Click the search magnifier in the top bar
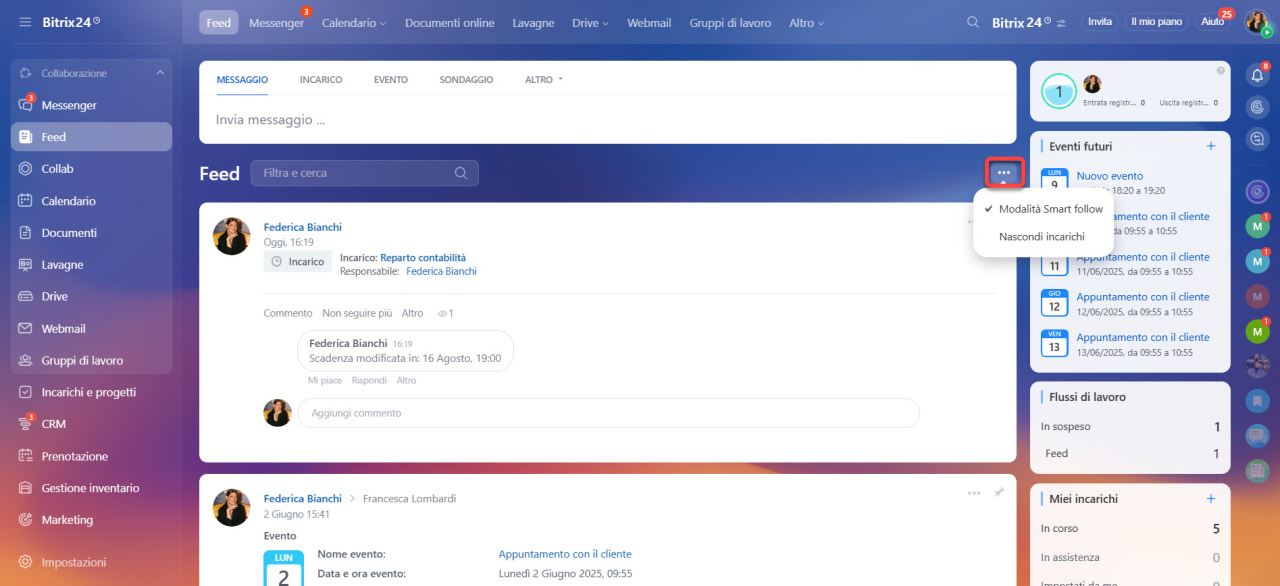The image size is (1280, 586). [x=973, y=22]
